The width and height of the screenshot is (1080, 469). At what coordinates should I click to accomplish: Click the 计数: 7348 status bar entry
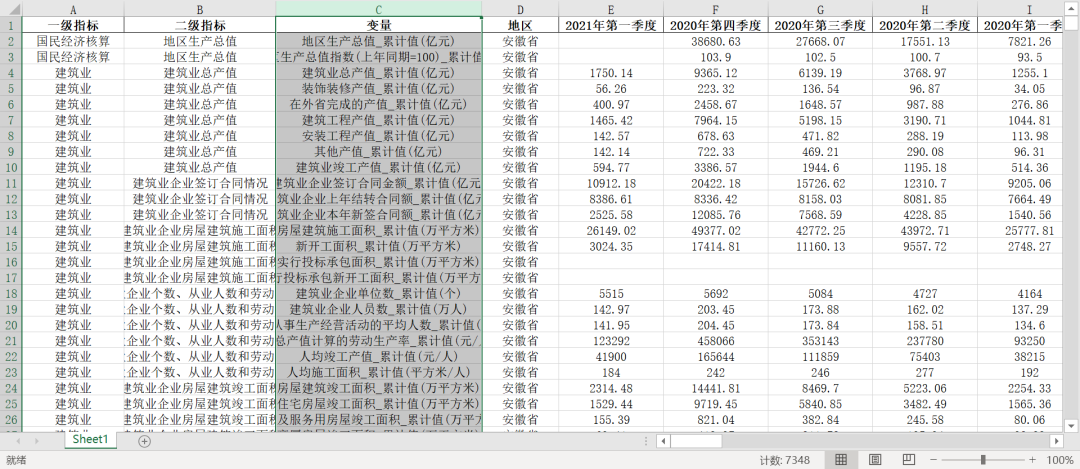(x=785, y=459)
